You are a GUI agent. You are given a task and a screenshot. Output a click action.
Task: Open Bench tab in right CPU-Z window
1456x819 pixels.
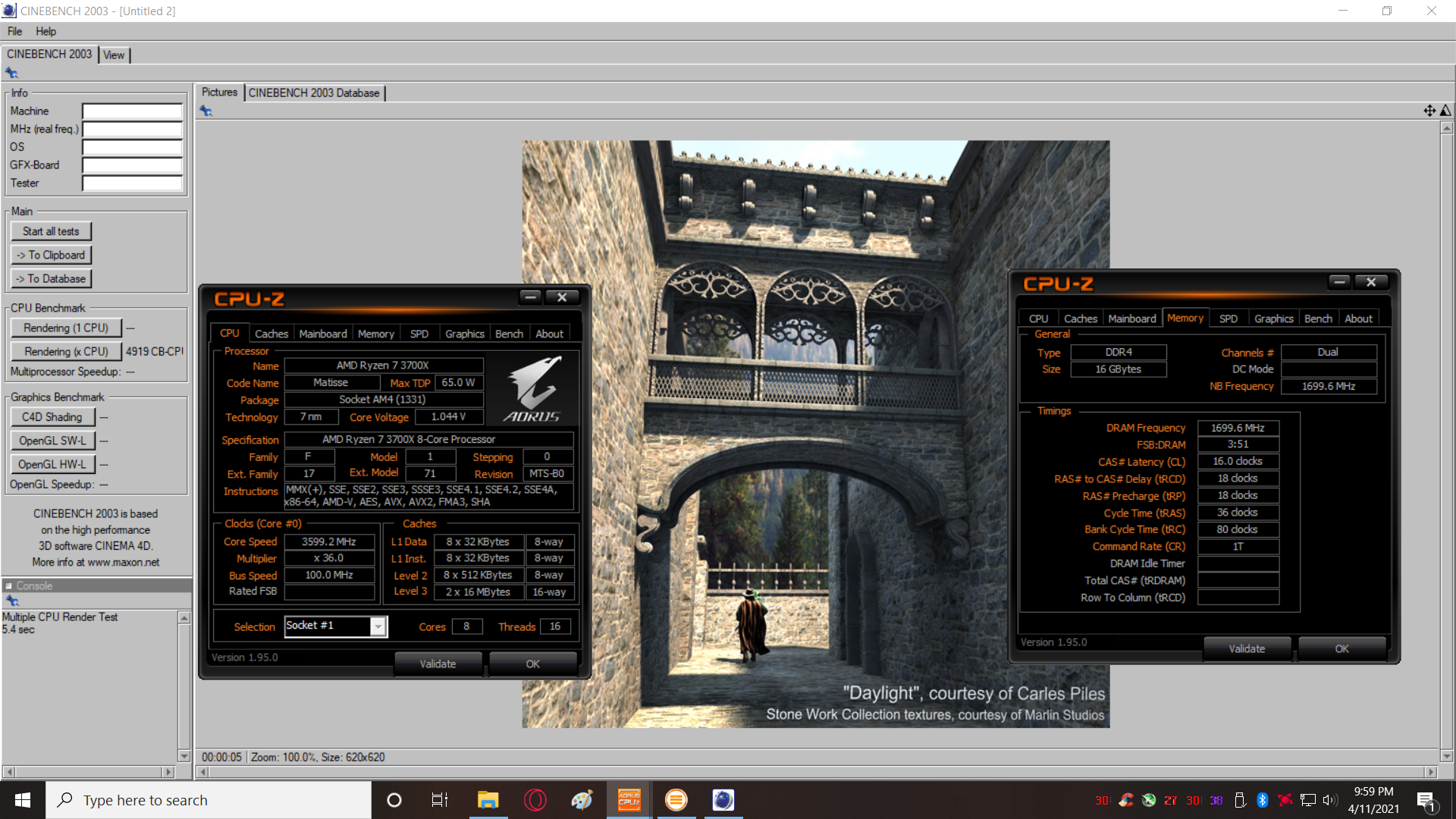click(1318, 318)
